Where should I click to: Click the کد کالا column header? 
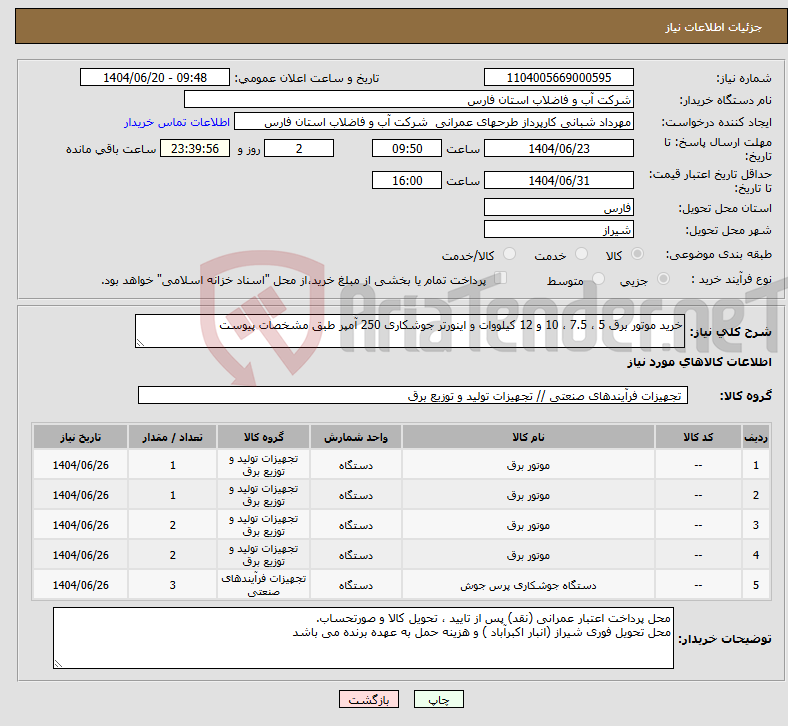point(698,437)
